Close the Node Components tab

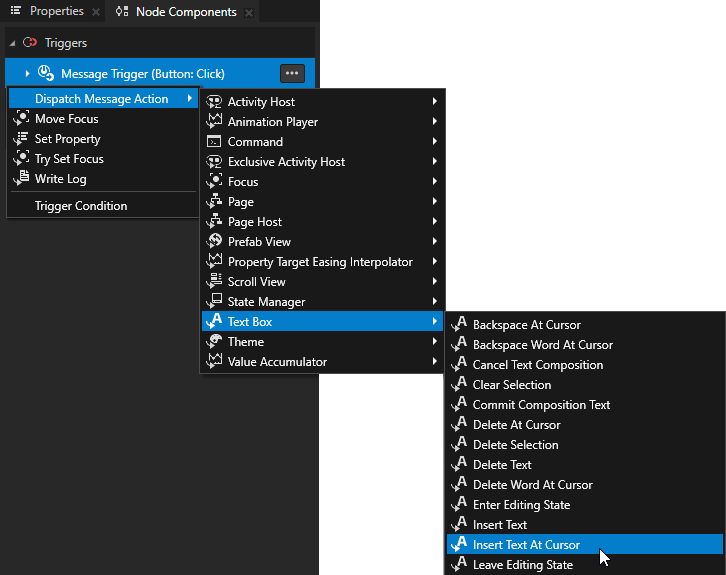pyautogui.click(x=249, y=13)
